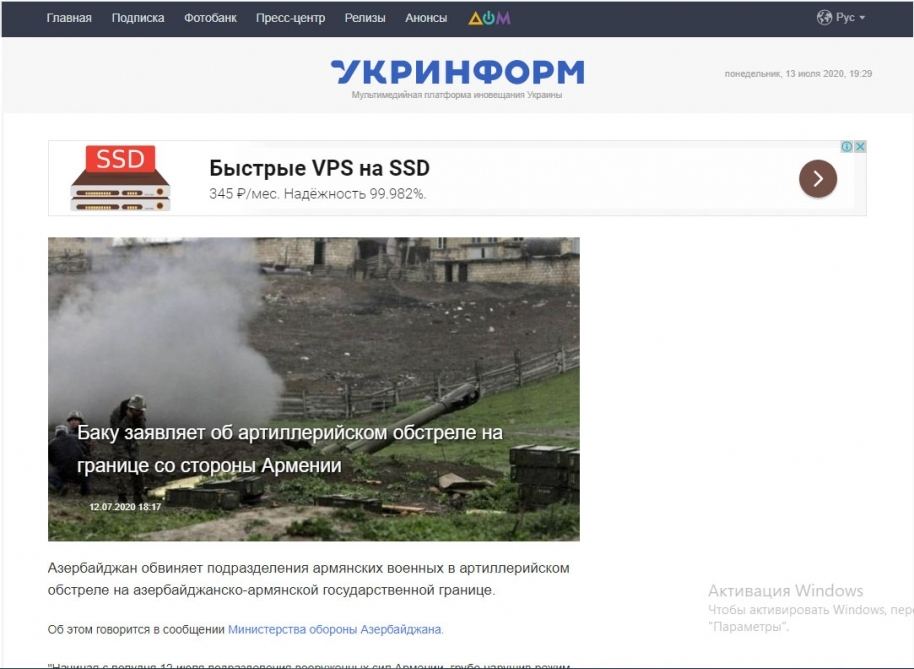Click the ad text 345 ₽/мес. Надёжность 99.982%
Image resolution: width=914 pixels, height=669 pixels.
point(318,194)
